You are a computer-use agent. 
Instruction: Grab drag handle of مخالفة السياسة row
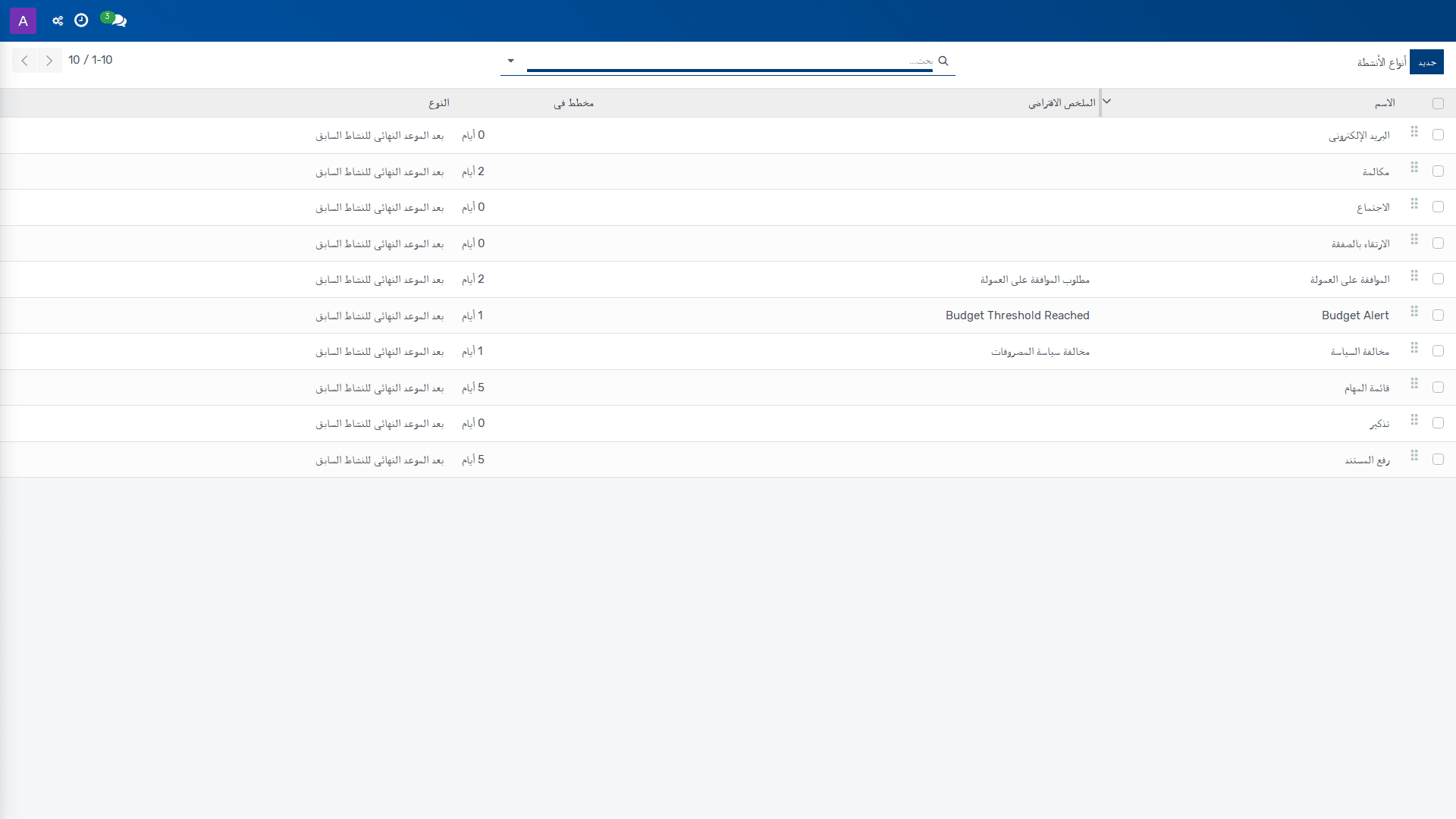[x=1414, y=347]
